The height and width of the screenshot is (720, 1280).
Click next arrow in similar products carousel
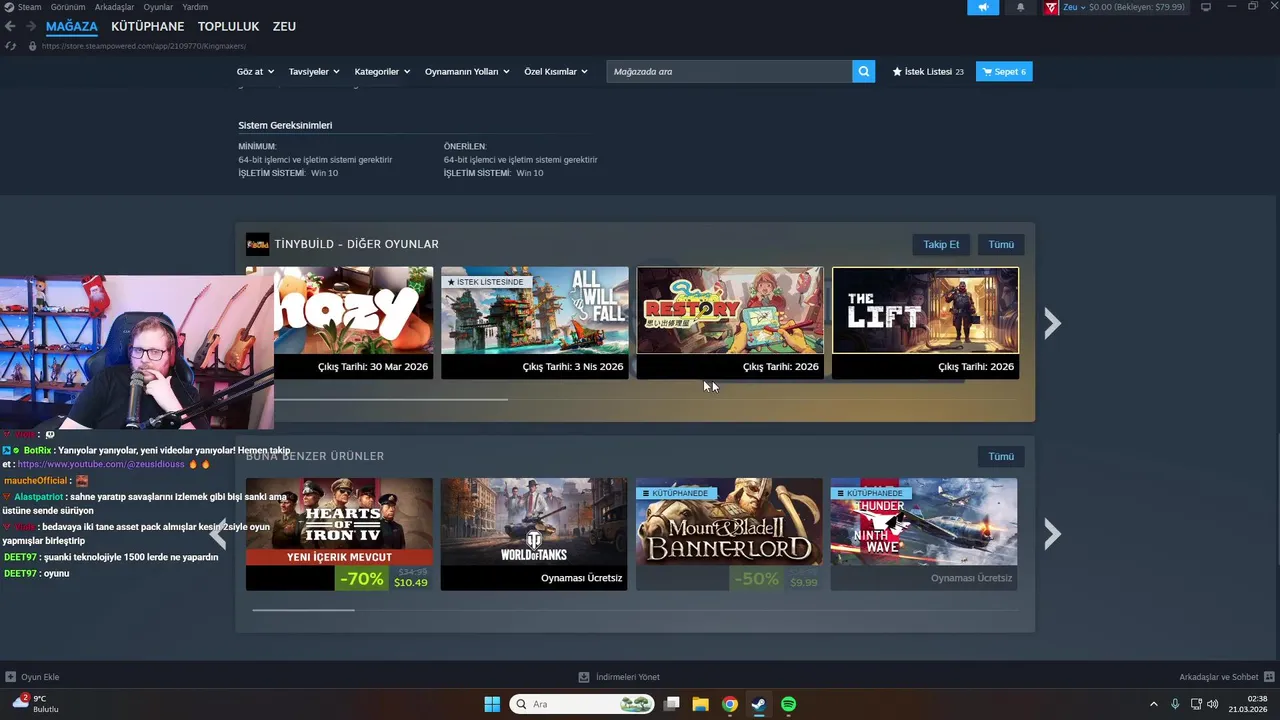pos(1052,534)
